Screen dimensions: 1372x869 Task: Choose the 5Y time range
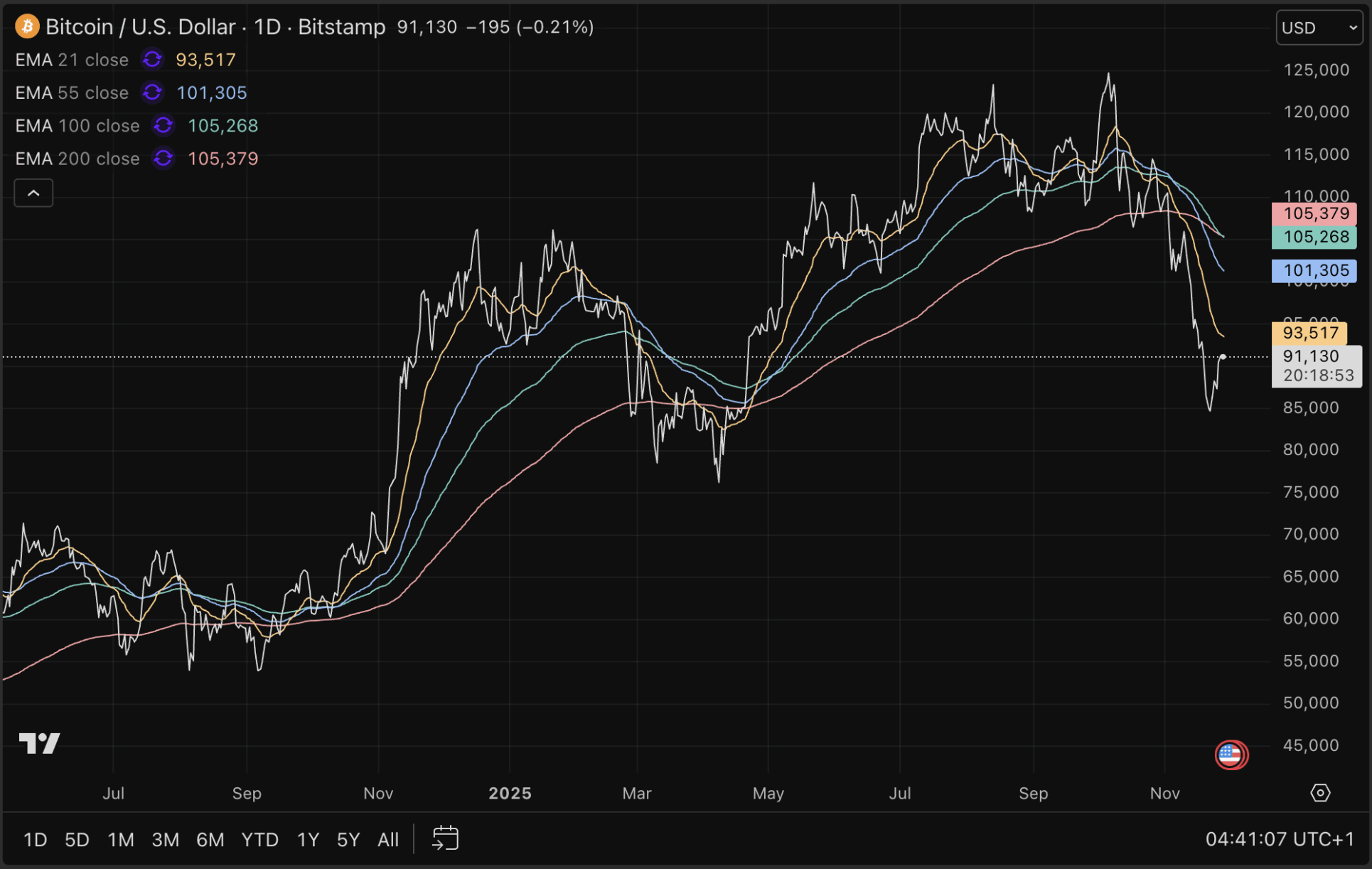(348, 840)
